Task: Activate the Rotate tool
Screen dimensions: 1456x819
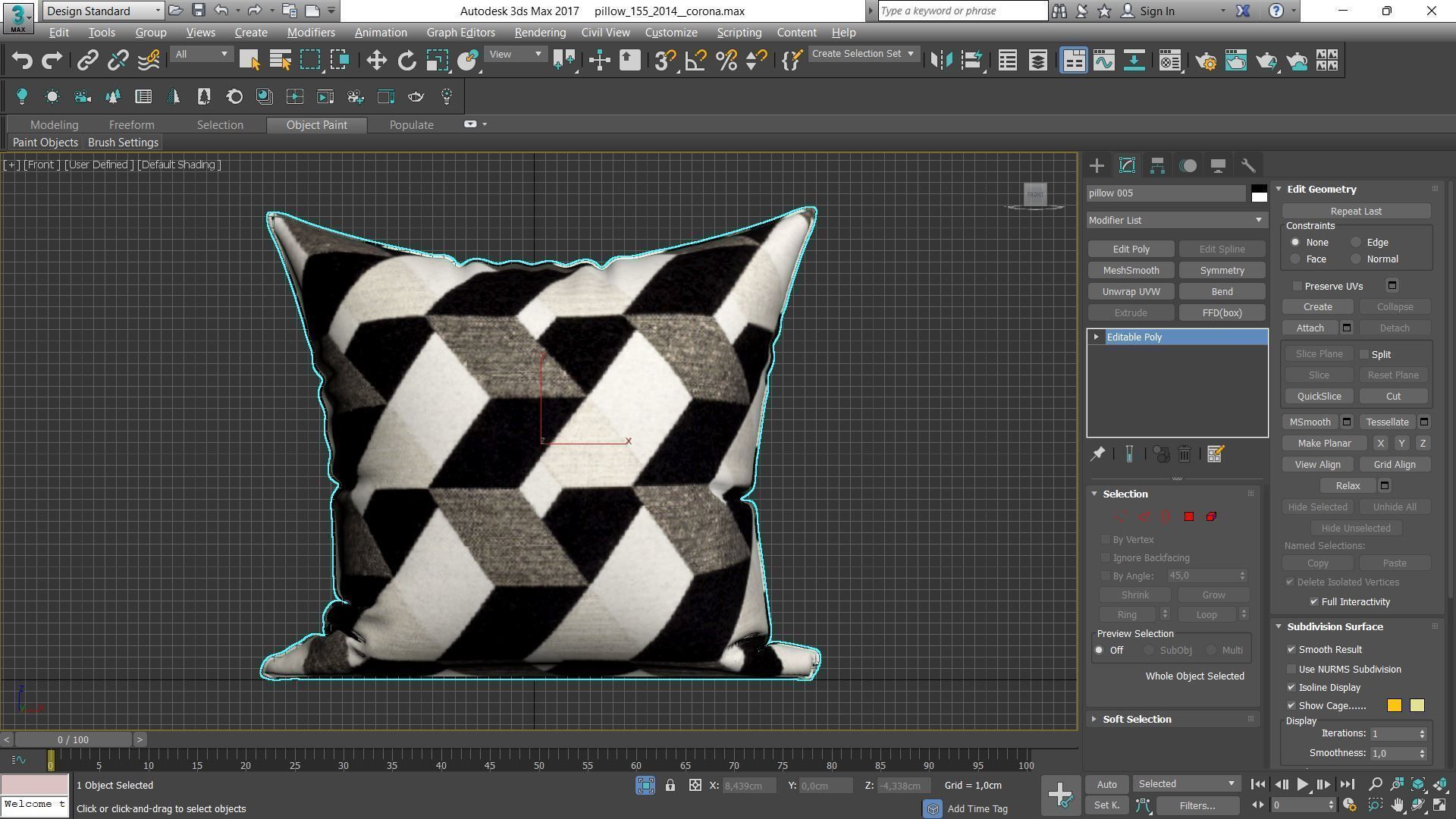Action: tap(406, 61)
